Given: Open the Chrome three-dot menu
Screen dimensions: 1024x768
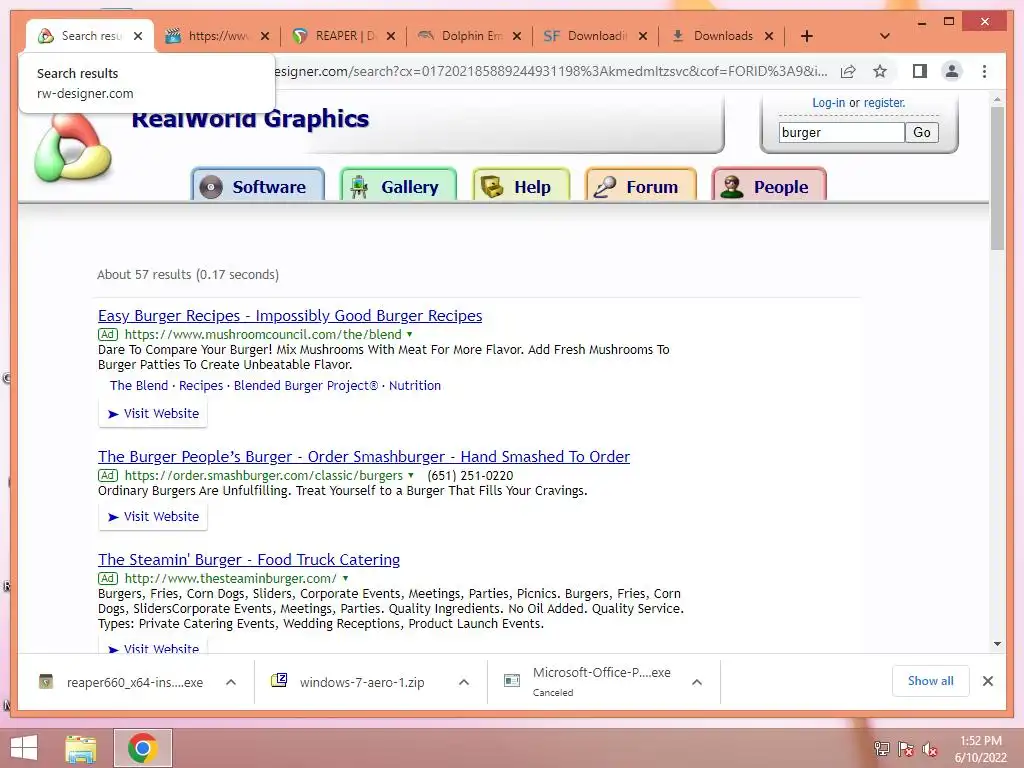Looking at the screenshot, I should point(984,71).
